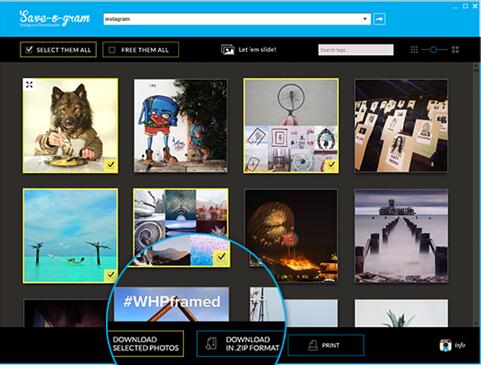Click the printer icon
Image resolution: width=481 pixels, height=365 pixels.
pyautogui.click(x=313, y=345)
